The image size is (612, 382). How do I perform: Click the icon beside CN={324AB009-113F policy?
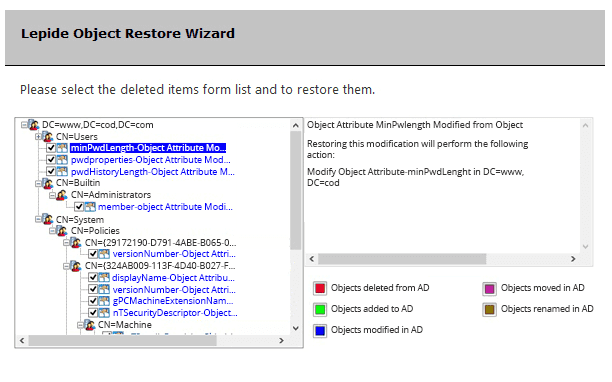pyautogui.click(x=76, y=266)
